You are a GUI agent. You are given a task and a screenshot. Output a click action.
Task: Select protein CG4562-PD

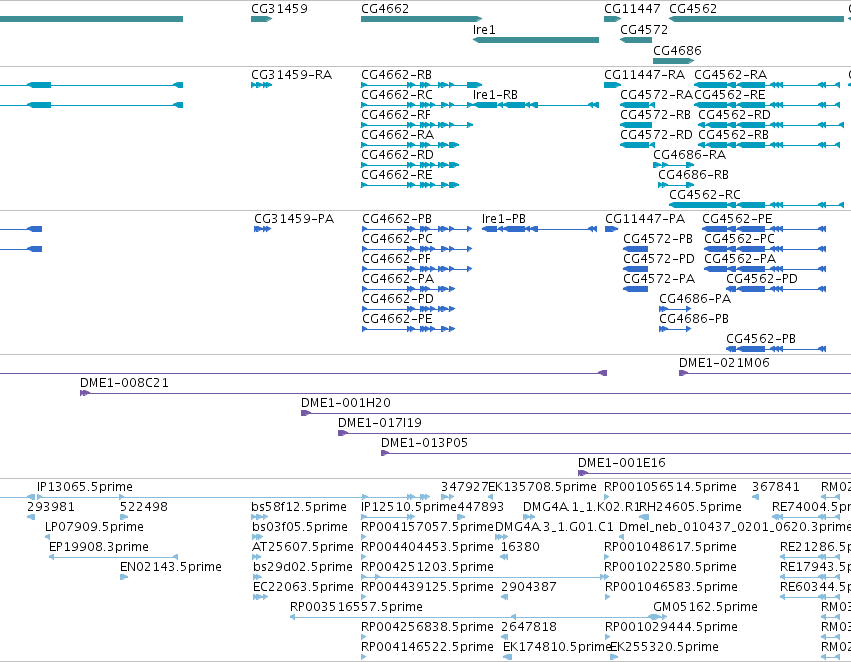coord(762,279)
